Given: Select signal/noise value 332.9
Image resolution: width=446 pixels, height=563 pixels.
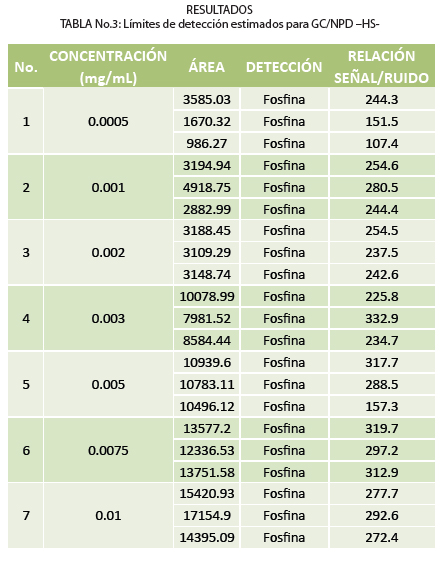Looking at the screenshot, I should pos(382,318).
